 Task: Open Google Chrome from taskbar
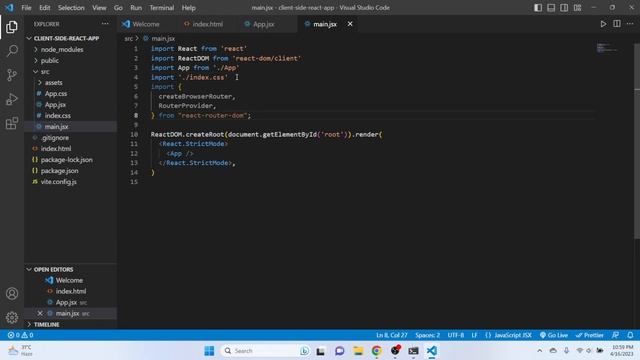tap(376, 351)
